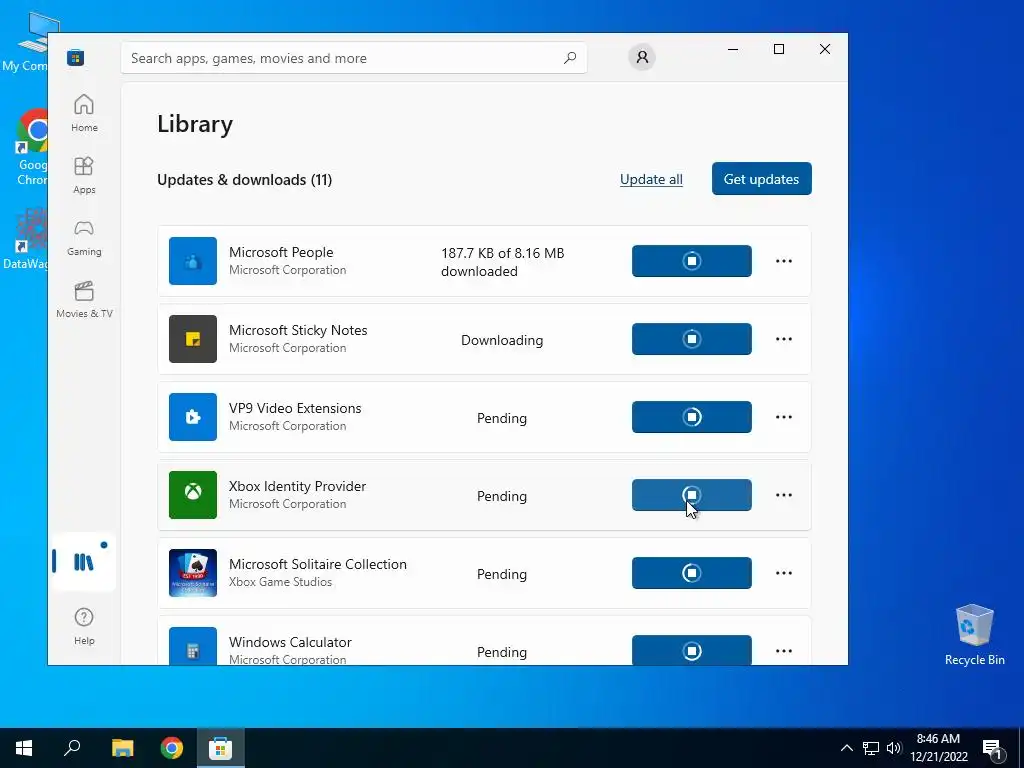The width and height of the screenshot is (1024, 768).
Task: Click the Update all link
Action: [651, 179]
